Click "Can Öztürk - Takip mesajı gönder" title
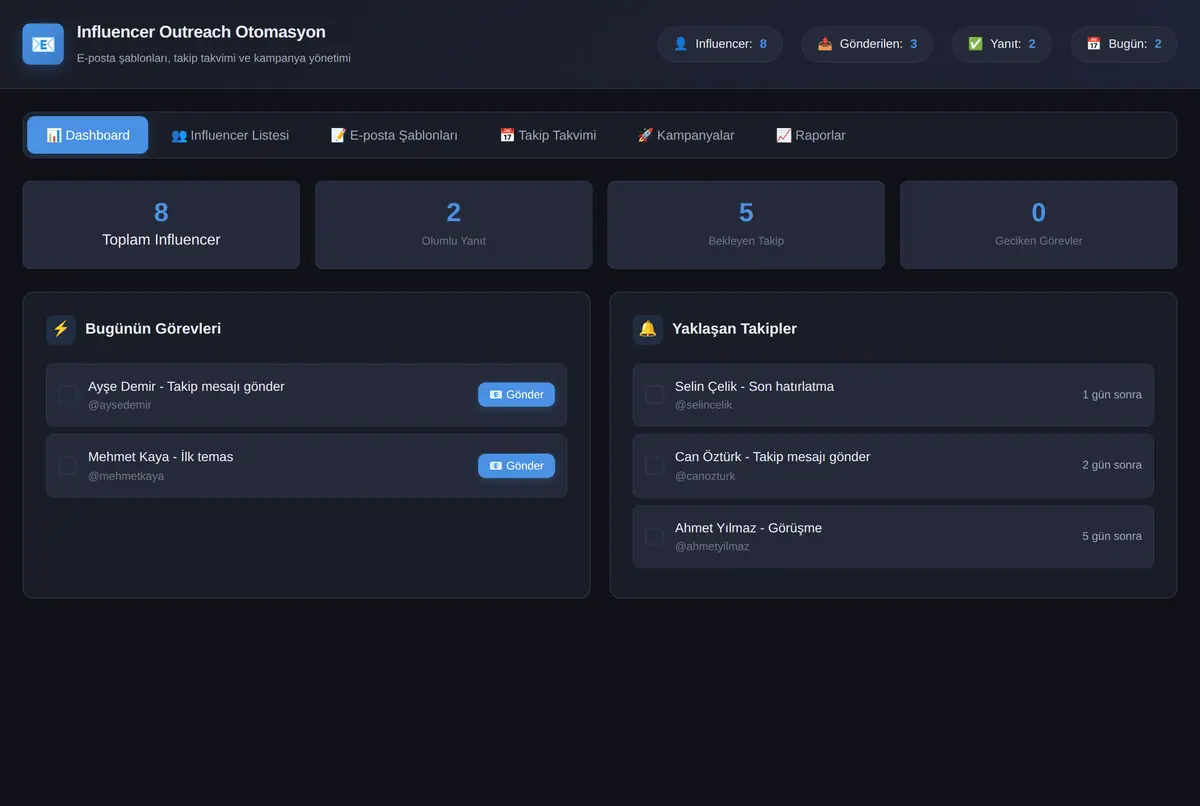The image size is (1200, 806). pyautogui.click(x=773, y=457)
